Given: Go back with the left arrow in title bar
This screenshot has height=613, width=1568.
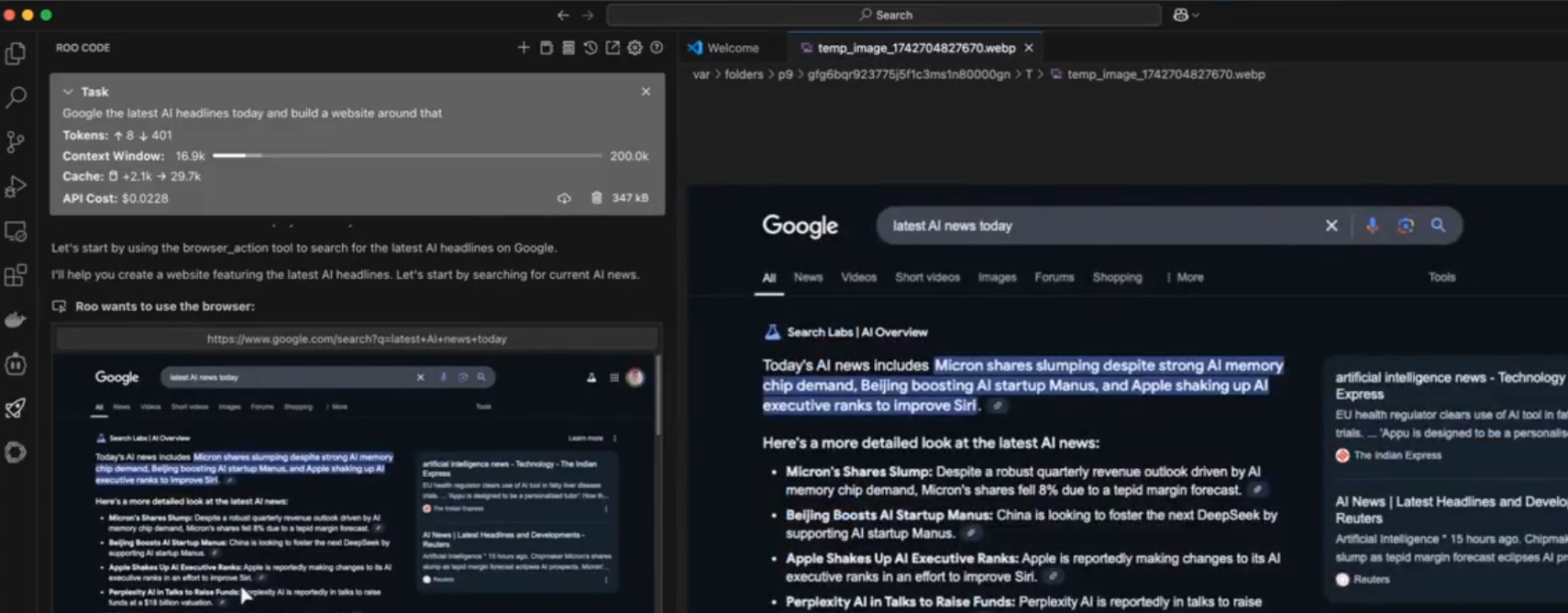Looking at the screenshot, I should tap(563, 15).
